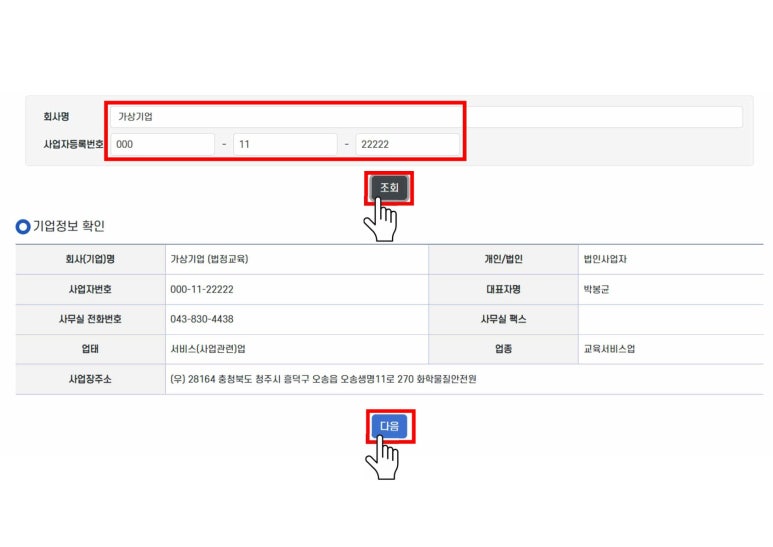This screenshot has height=547, width=773.
Task: Click the hand pointer icon below 조회
Action: (381, 219)
